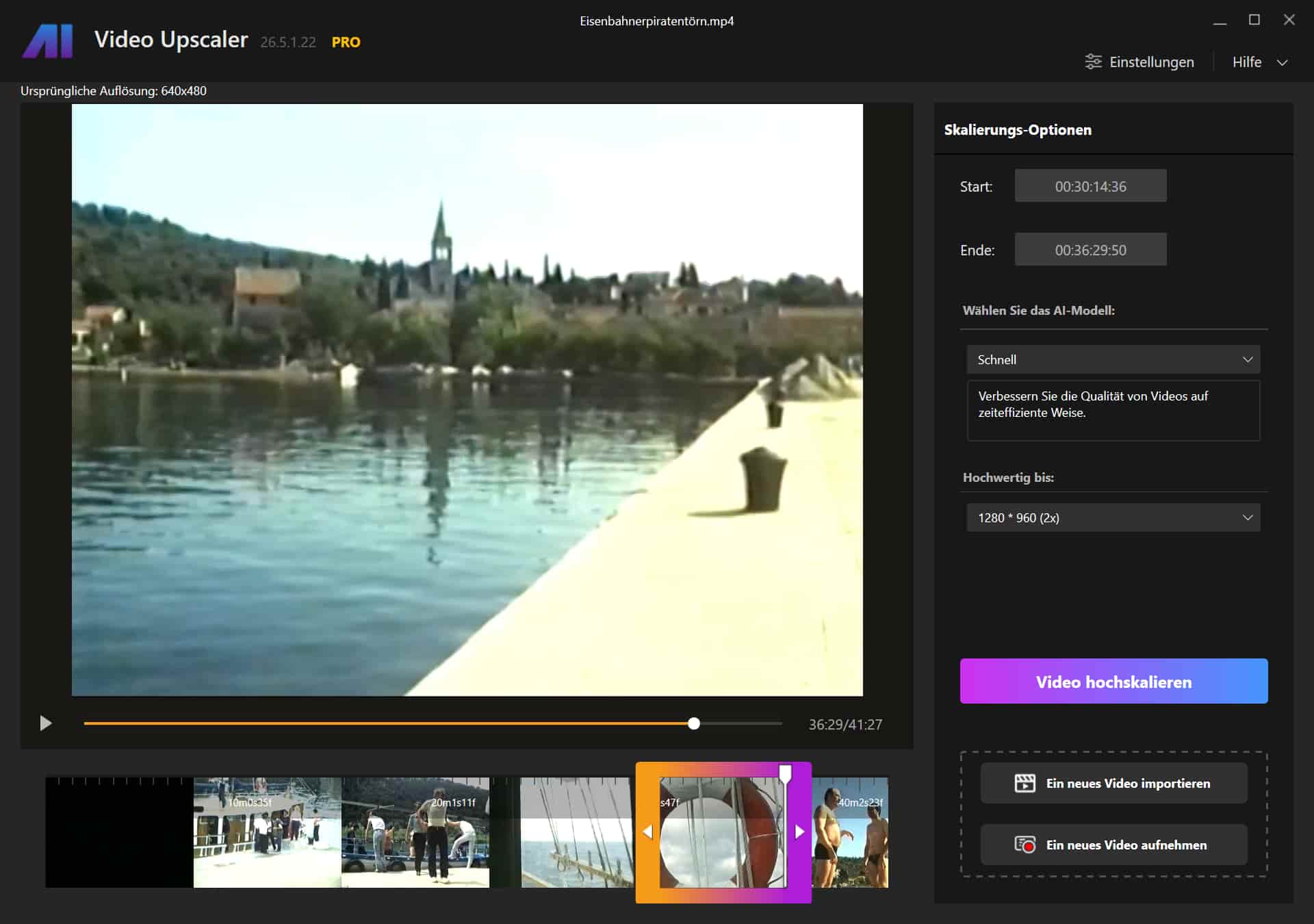The image size is (1314, 924).
Task: Click the left trim arrow on the selected clip
Action: tap(647, 832)
